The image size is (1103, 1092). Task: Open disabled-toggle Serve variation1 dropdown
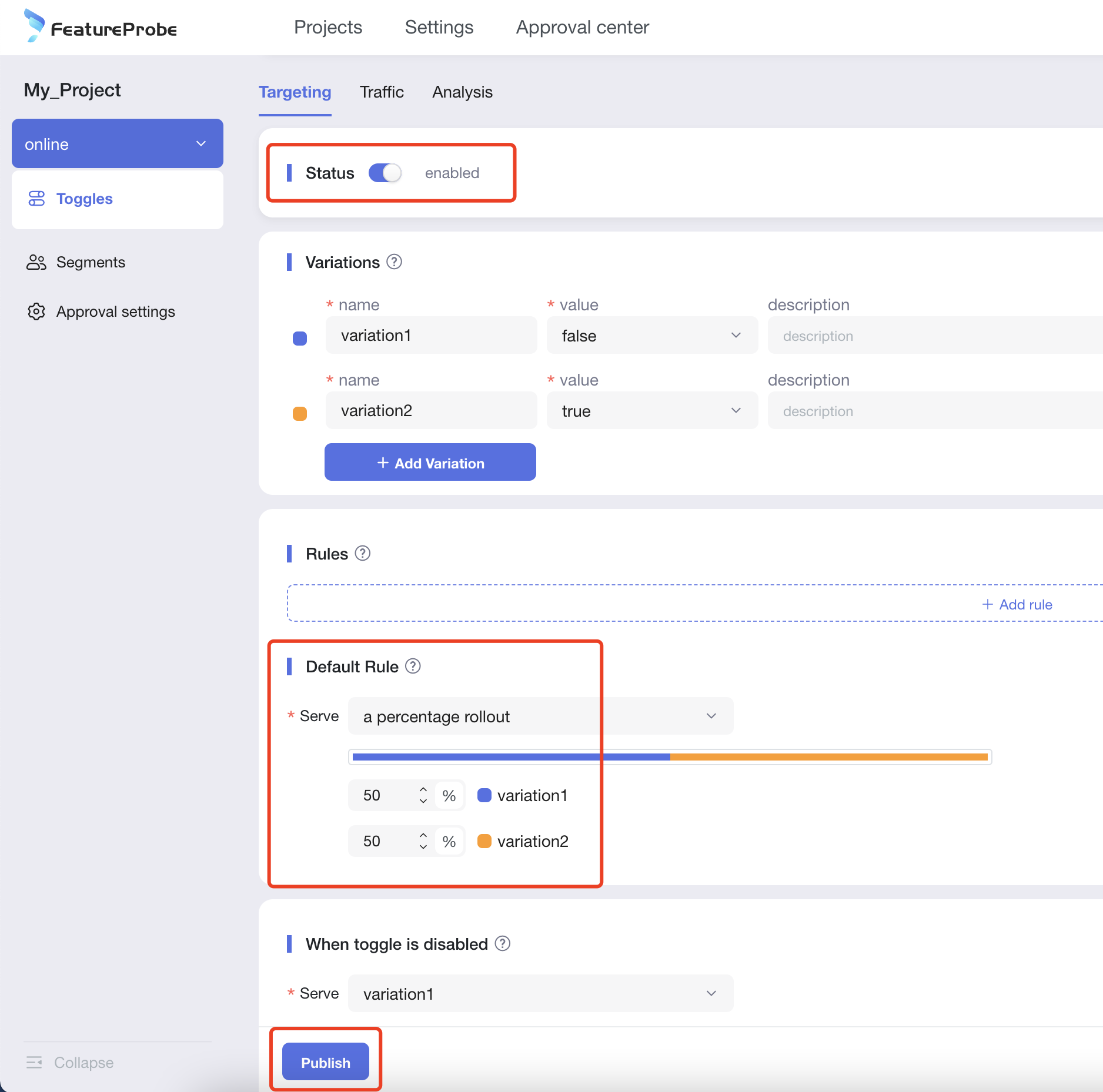pyautogui.click(x=540, y=994)
